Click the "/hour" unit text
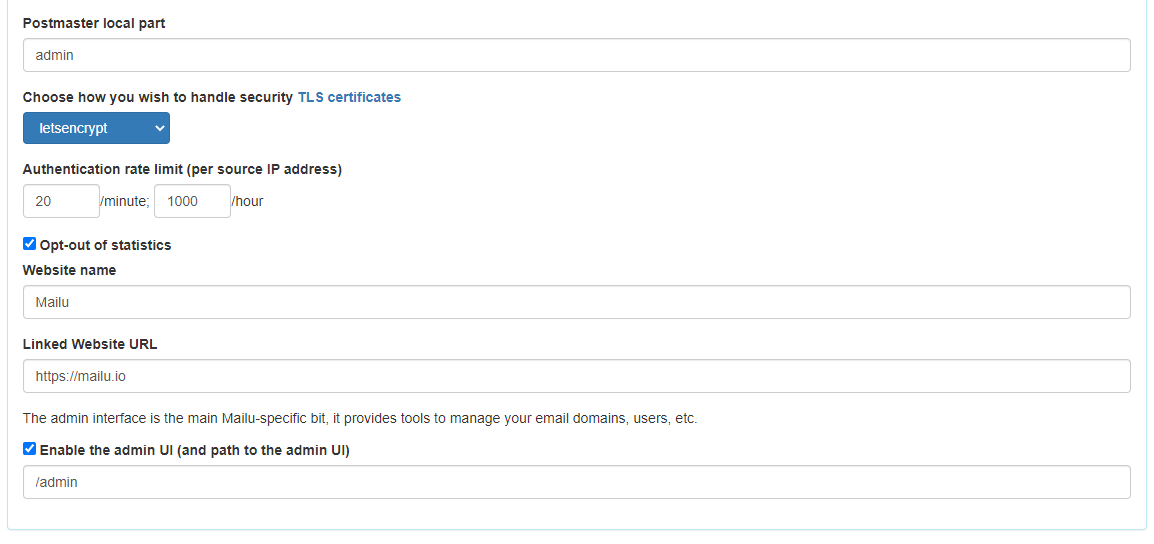This screenshot has height=544, width=1154. click(247, 201)
